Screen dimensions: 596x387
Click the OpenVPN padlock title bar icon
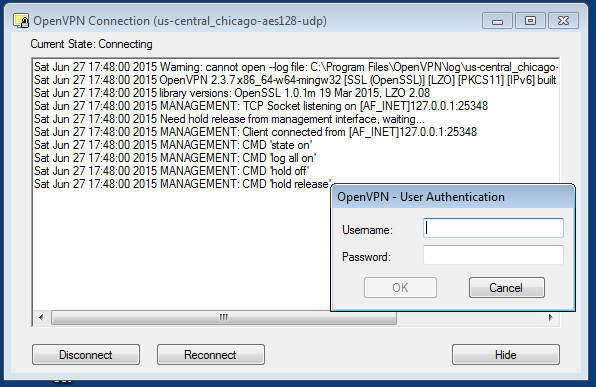tap(21, 21)
